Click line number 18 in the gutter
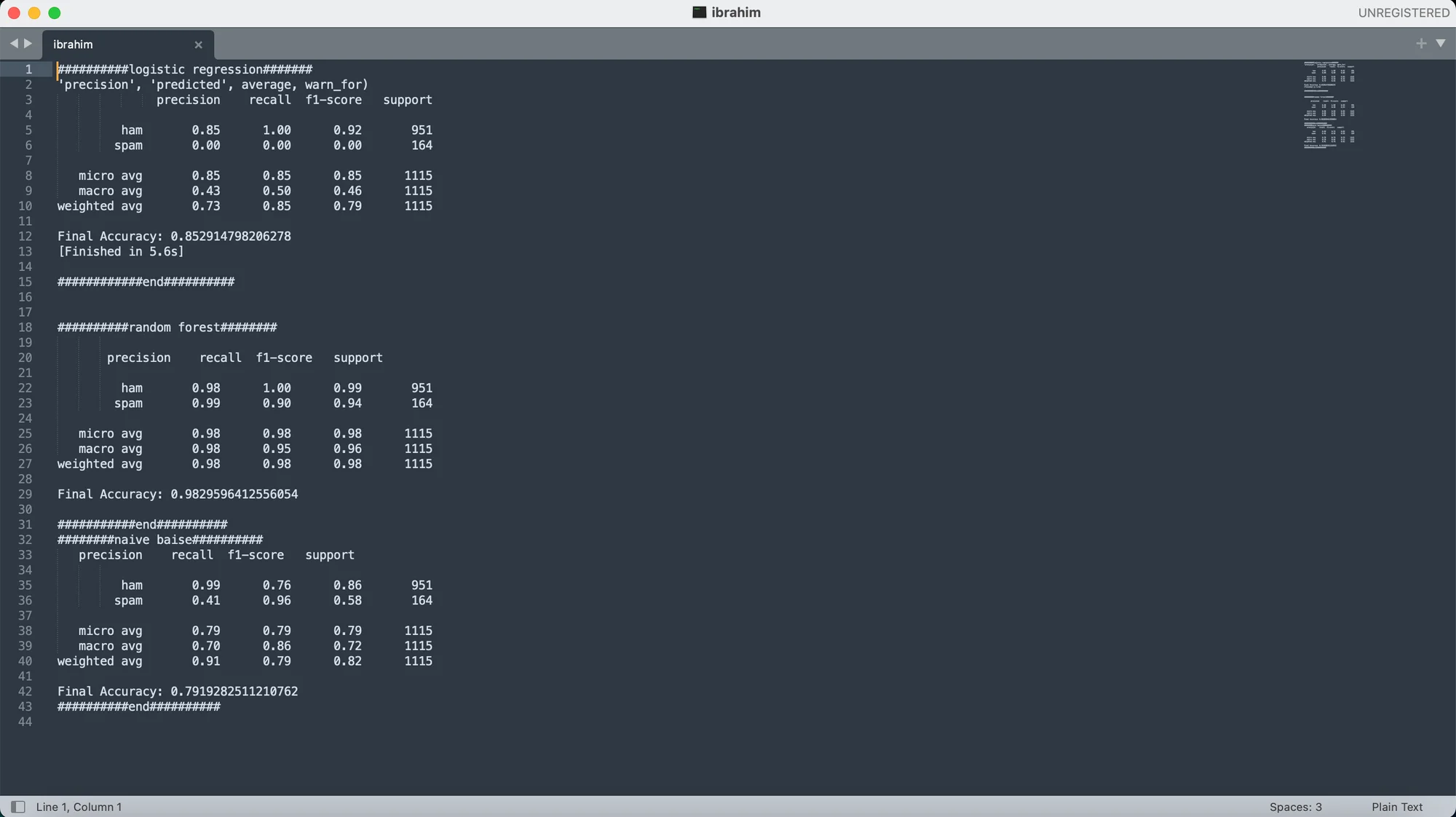The image size is (1456, 817). pyautogui.click(x=25, y=328)
